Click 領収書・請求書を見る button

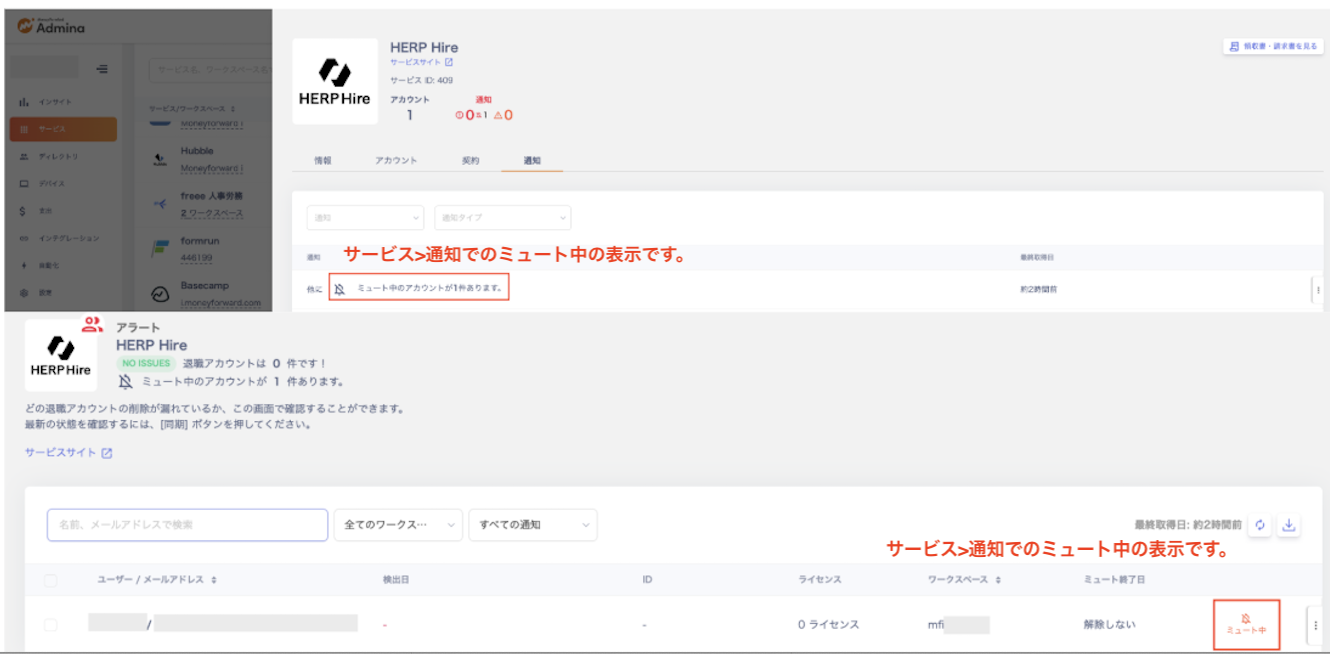(1273, 46)
